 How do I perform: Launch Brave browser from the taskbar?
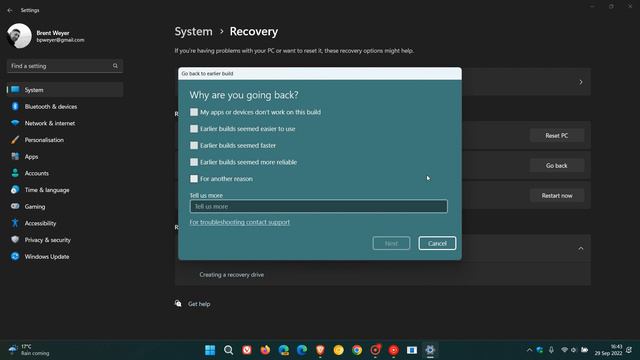(320, 350)
